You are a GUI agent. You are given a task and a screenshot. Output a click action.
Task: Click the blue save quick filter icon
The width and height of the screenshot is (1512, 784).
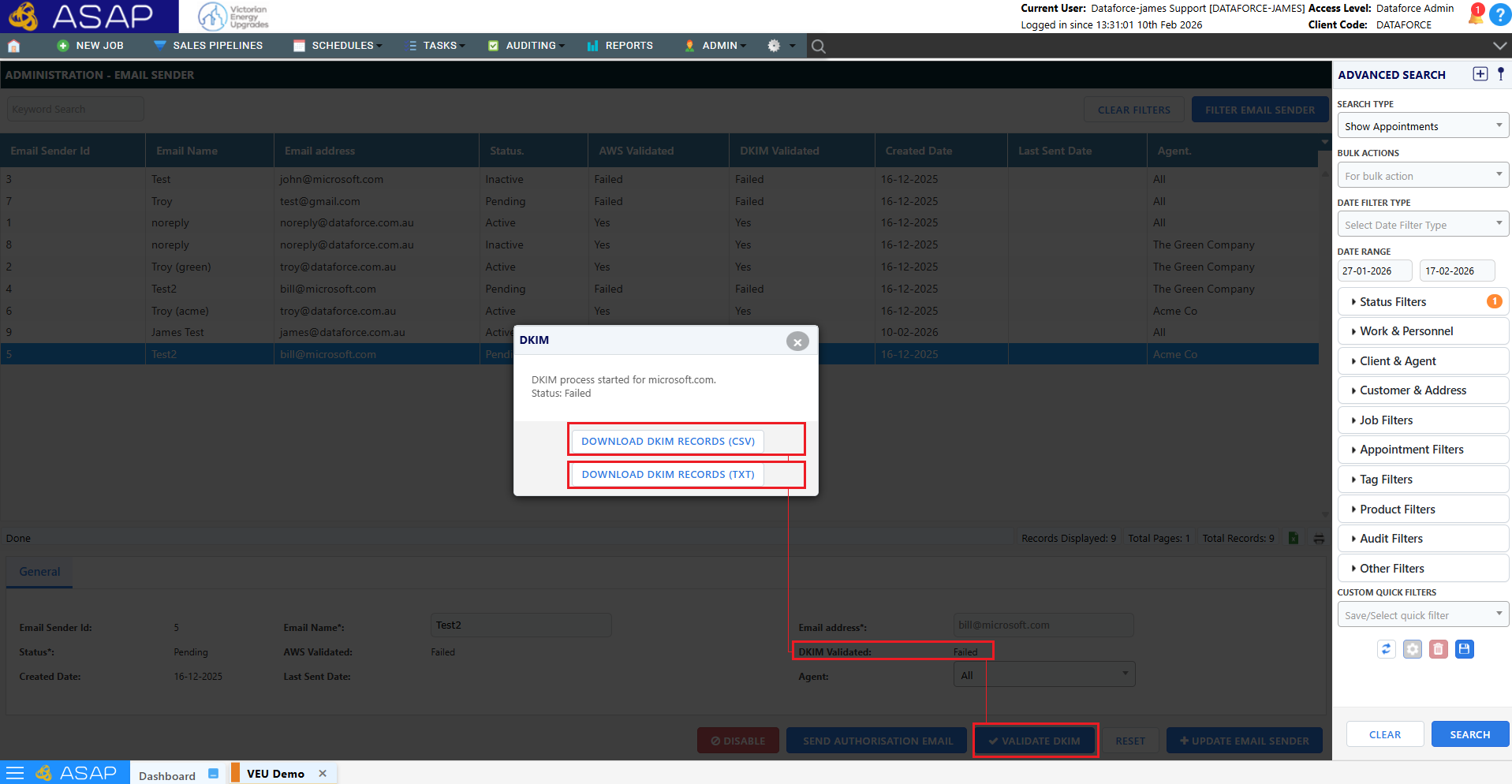click(x=1465, y=649)
